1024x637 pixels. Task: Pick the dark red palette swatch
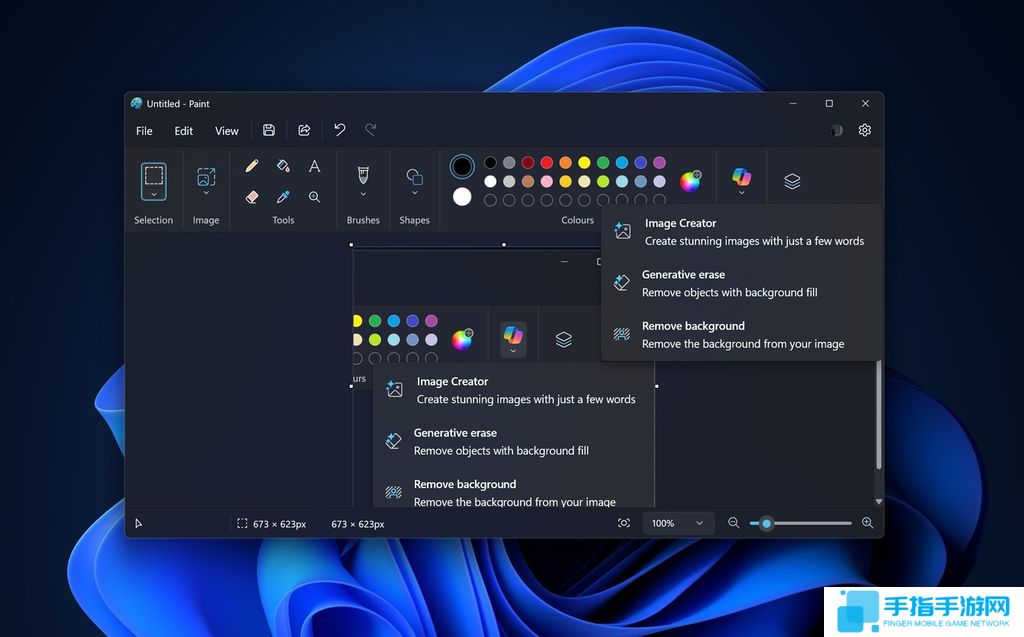[x=528, y=163]
